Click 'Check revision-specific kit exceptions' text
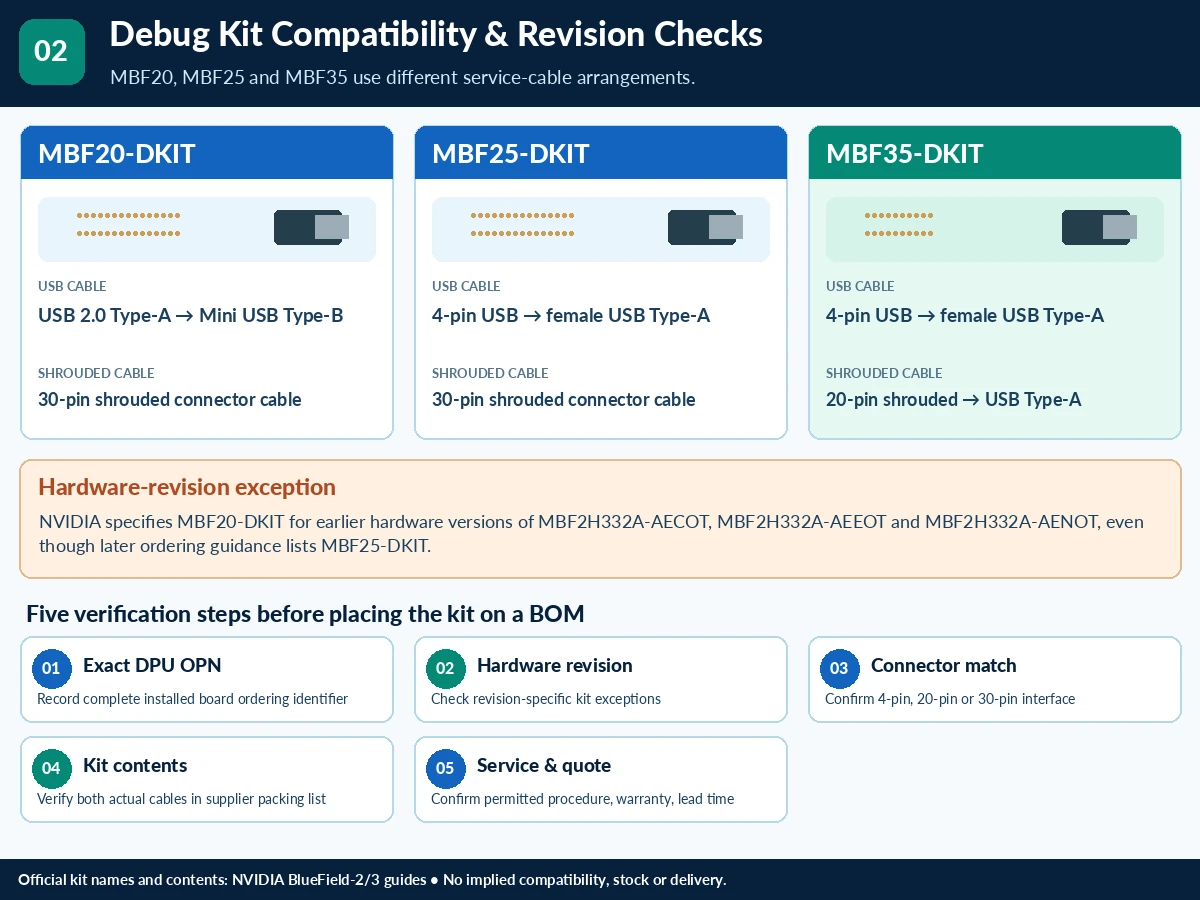The height and width of the screenshot is (900, 1200). pyautogui.click(x=546, y=699)
